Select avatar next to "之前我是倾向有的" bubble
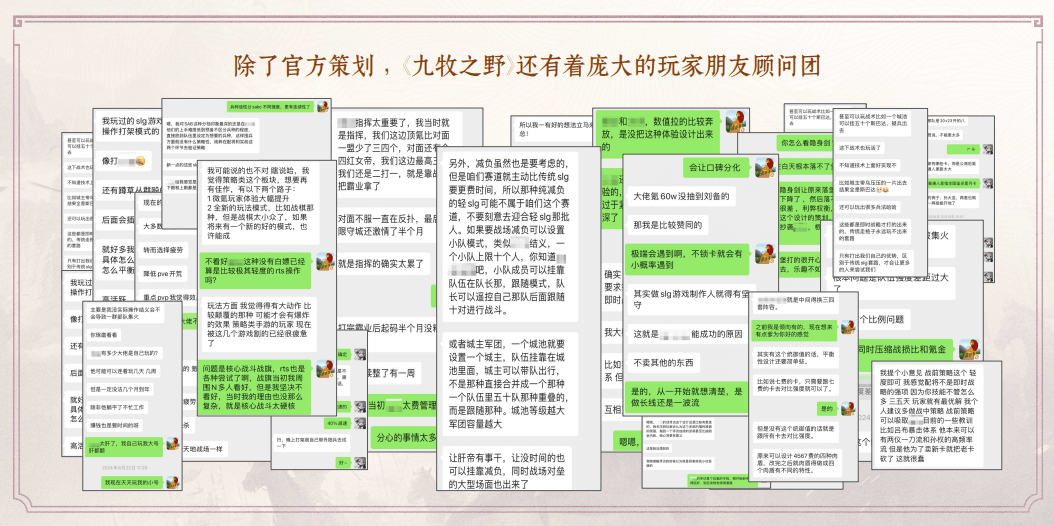This screenshot has width=1054, height=526. (848, 326)
